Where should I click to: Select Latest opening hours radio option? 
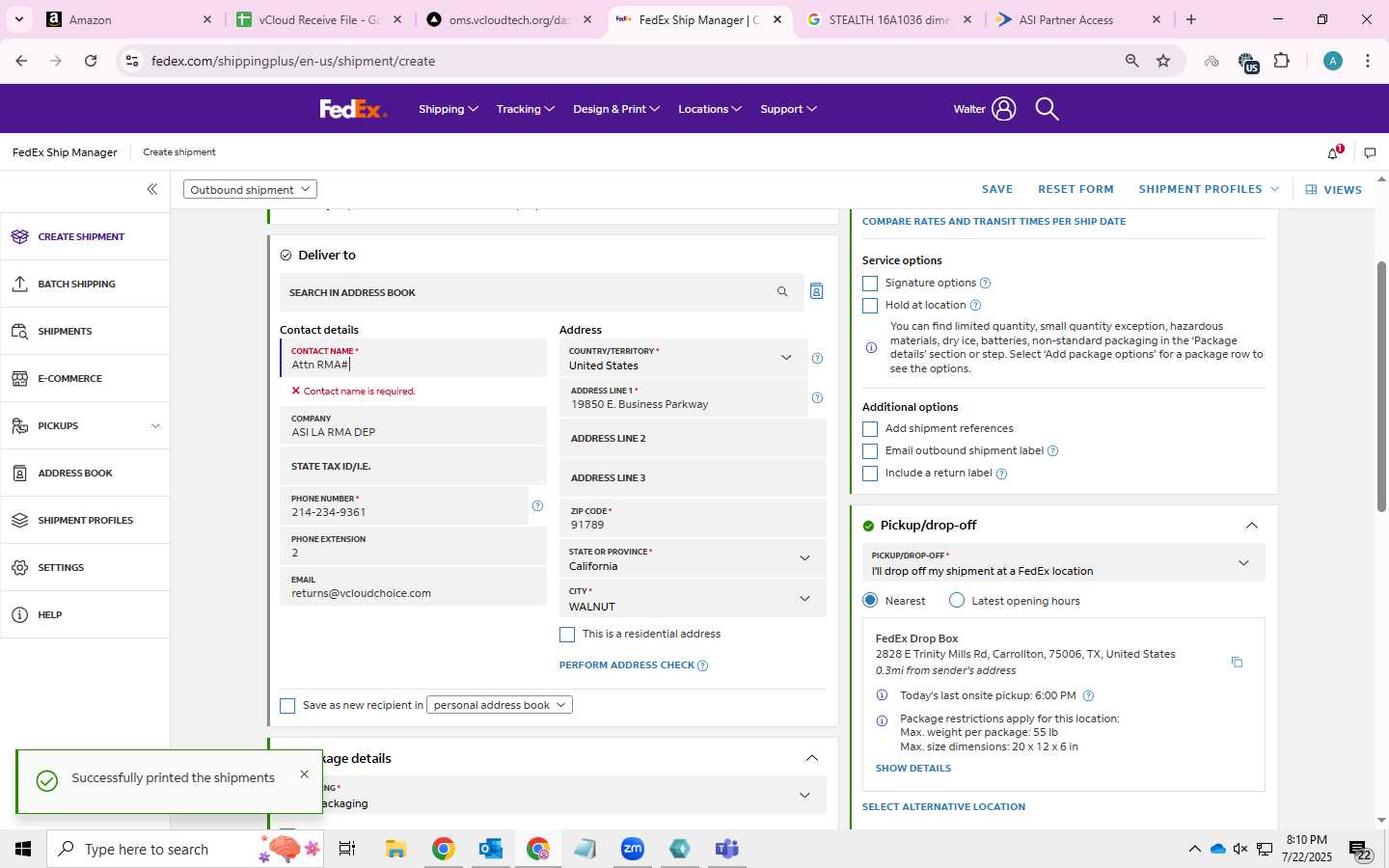tap(957, 601)
